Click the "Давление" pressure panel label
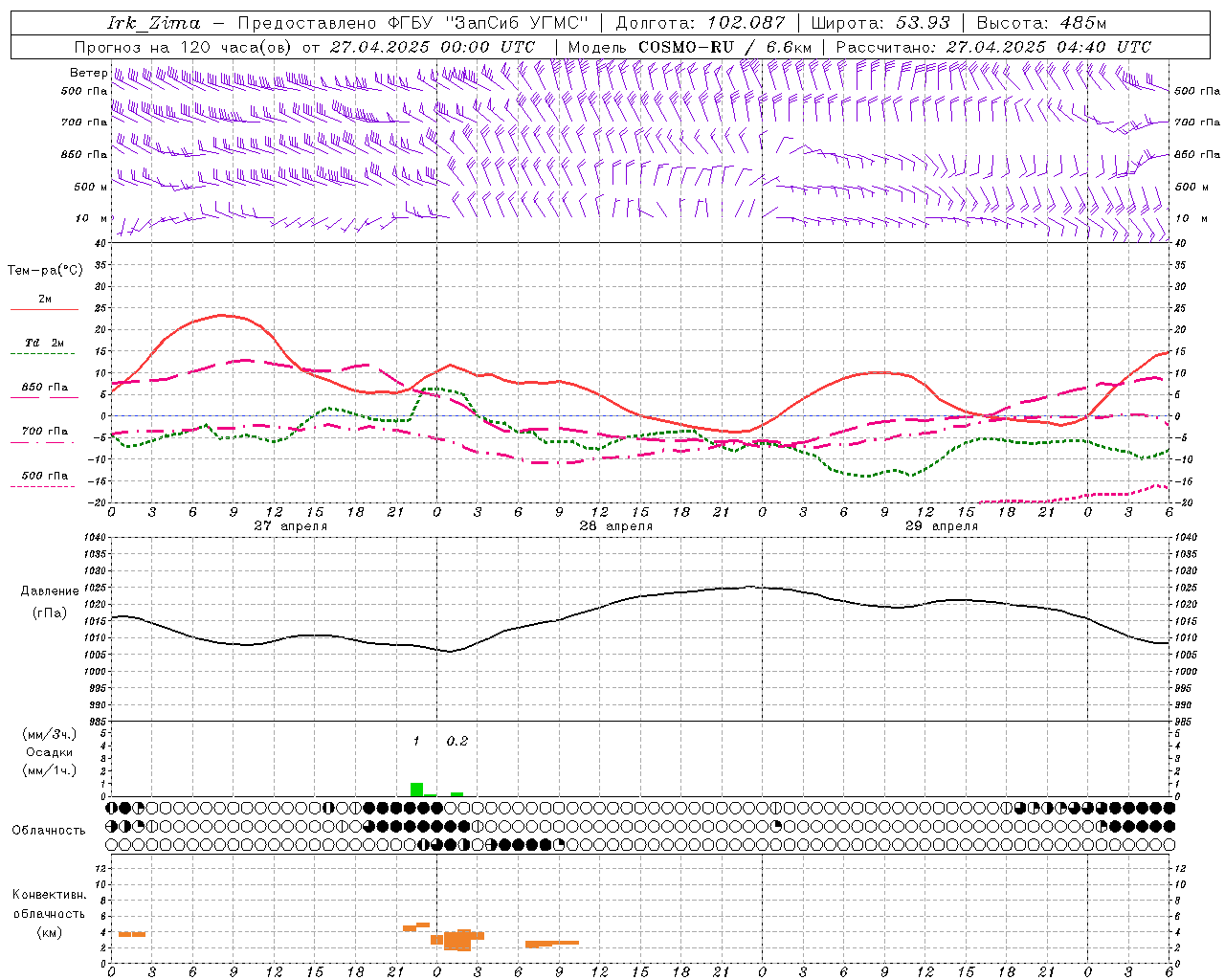 click(50, 591)
